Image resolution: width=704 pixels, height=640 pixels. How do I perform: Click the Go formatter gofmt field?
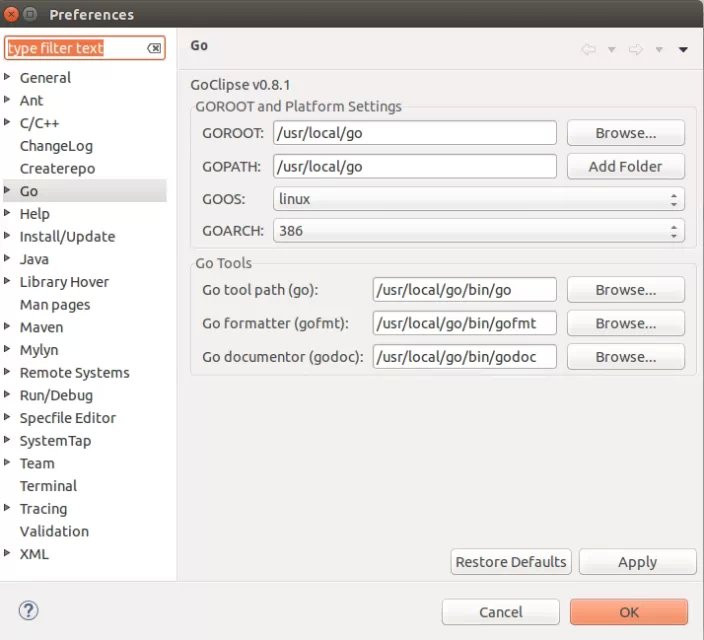(465, 323)
